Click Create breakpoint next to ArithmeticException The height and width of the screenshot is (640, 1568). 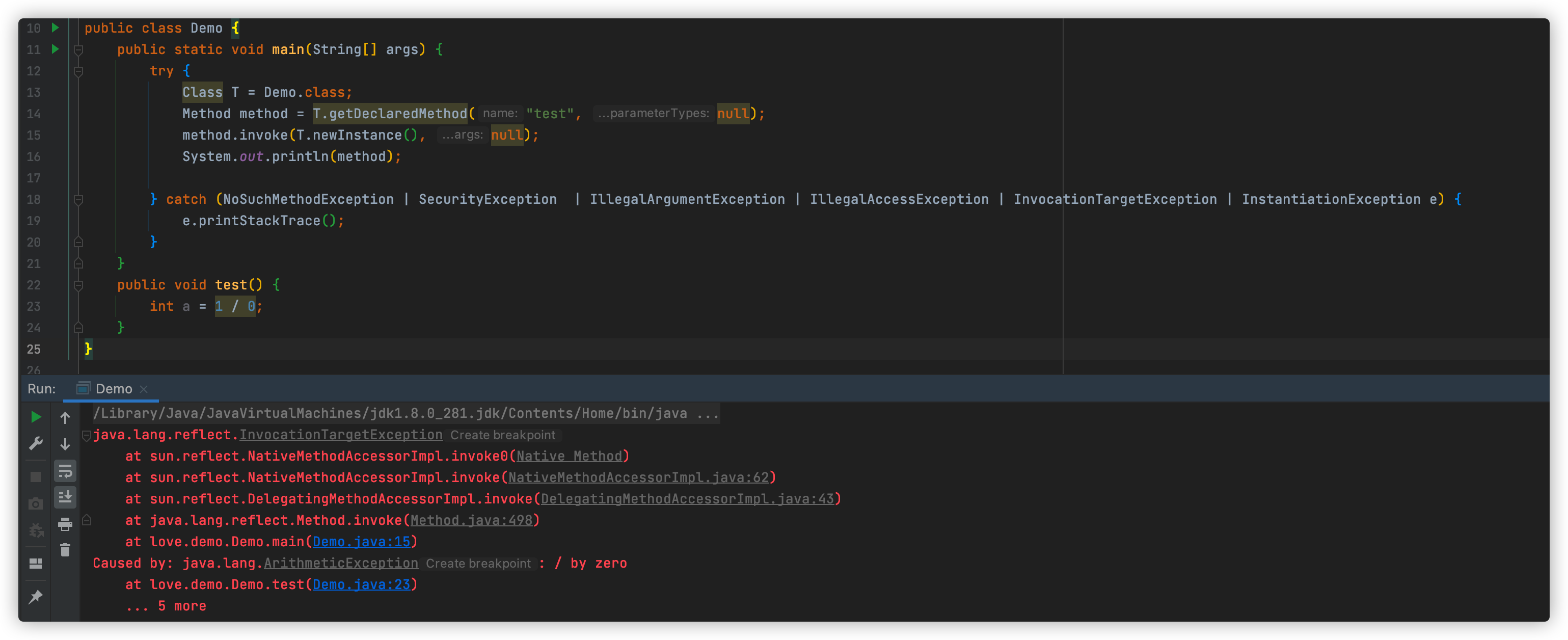[x=478, y=564]
